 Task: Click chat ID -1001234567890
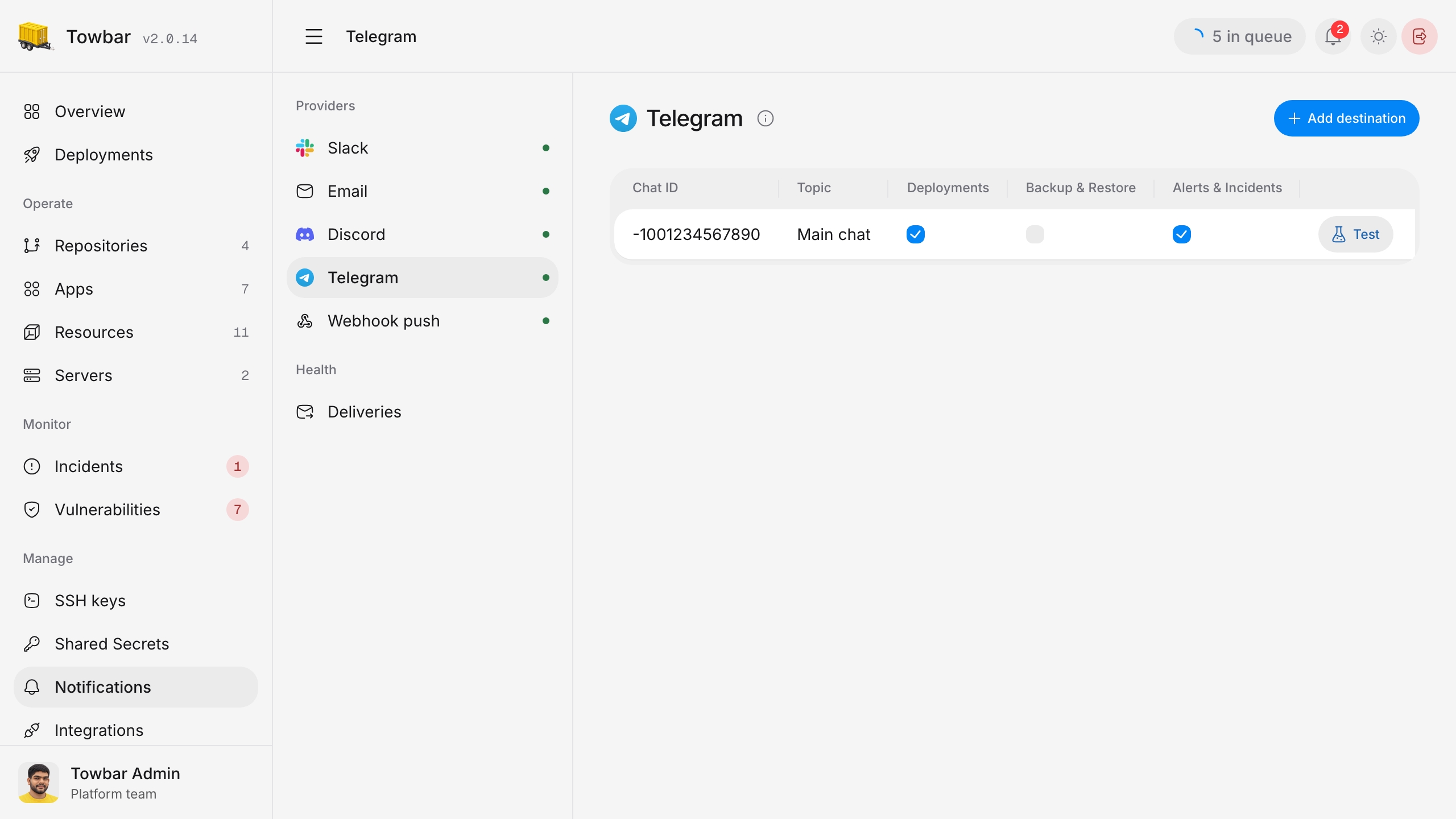coord(696,234)
